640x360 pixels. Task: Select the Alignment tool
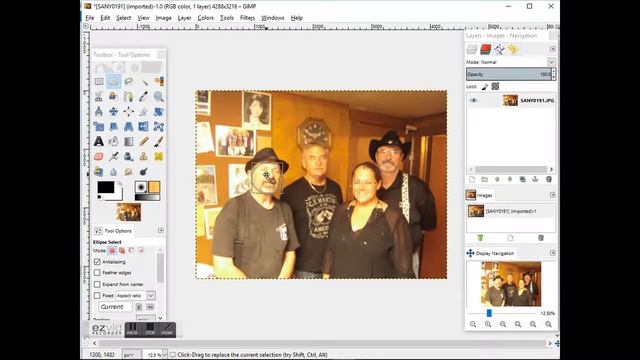point(129,111)
